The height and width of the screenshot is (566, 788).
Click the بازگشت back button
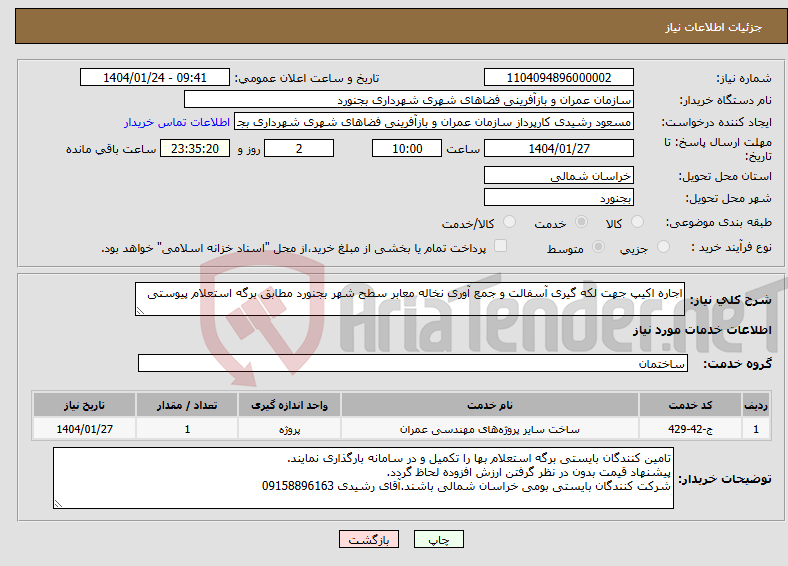pyautogui.click(x=369, y=539)
